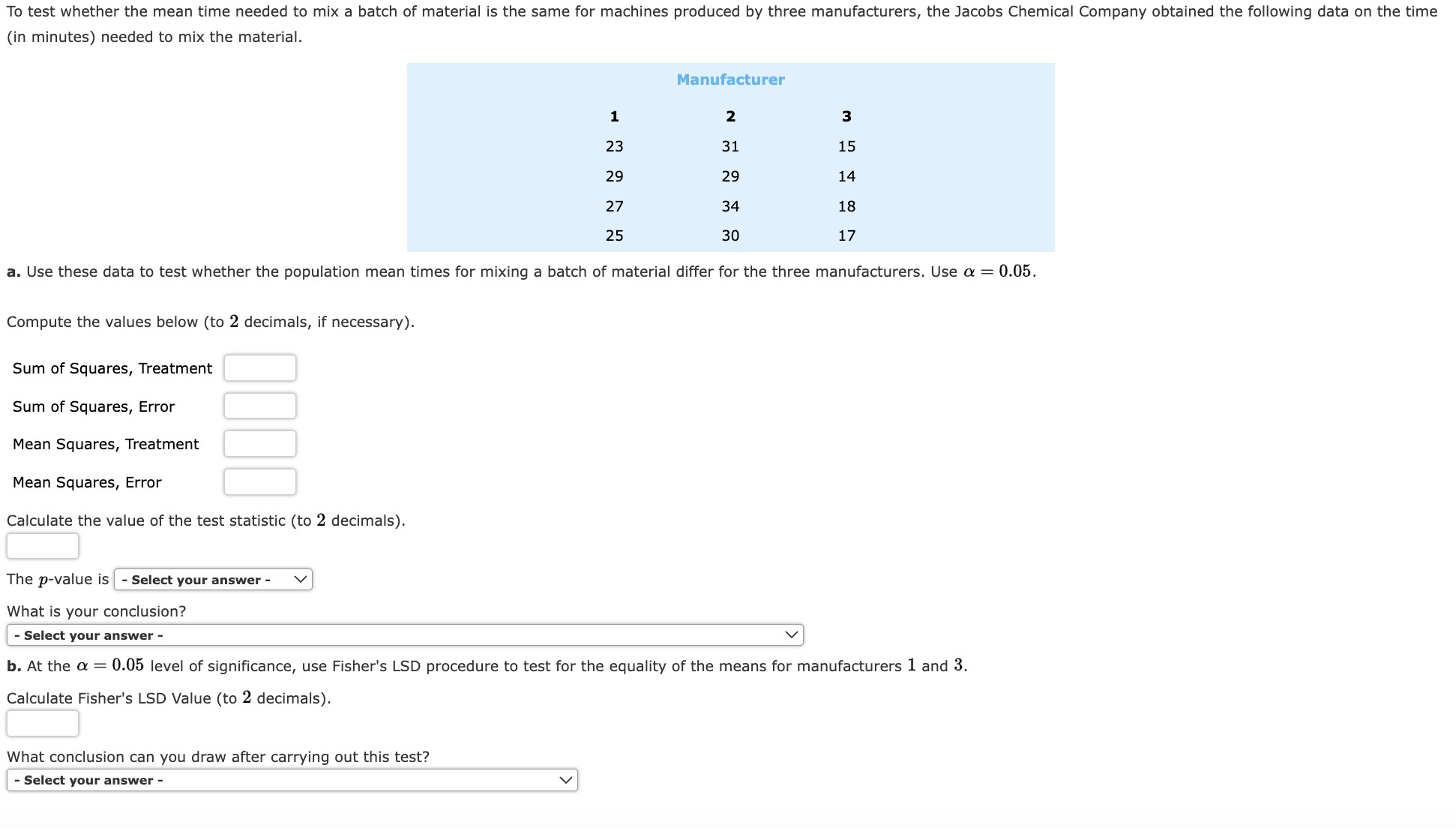The width and height of the screenshot is (1456, 828).
Task: Open the conclusion dropdown in part a
Action: click(404, 634)
